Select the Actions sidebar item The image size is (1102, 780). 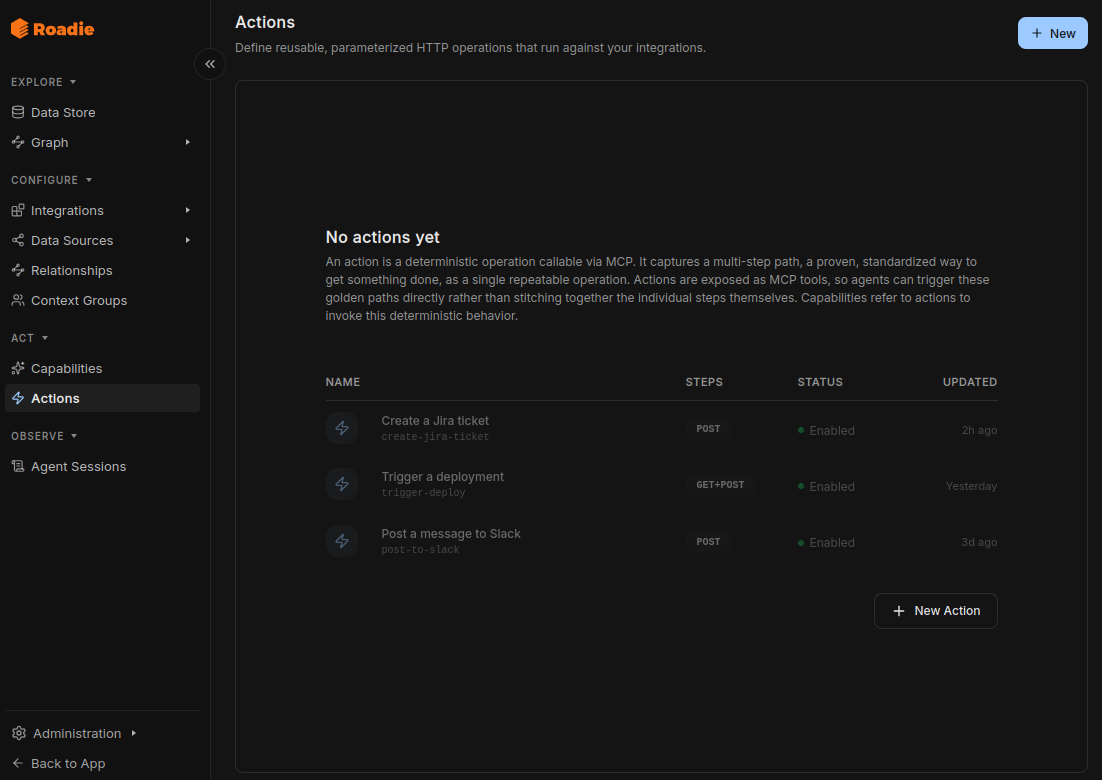[x=103, y=398]
